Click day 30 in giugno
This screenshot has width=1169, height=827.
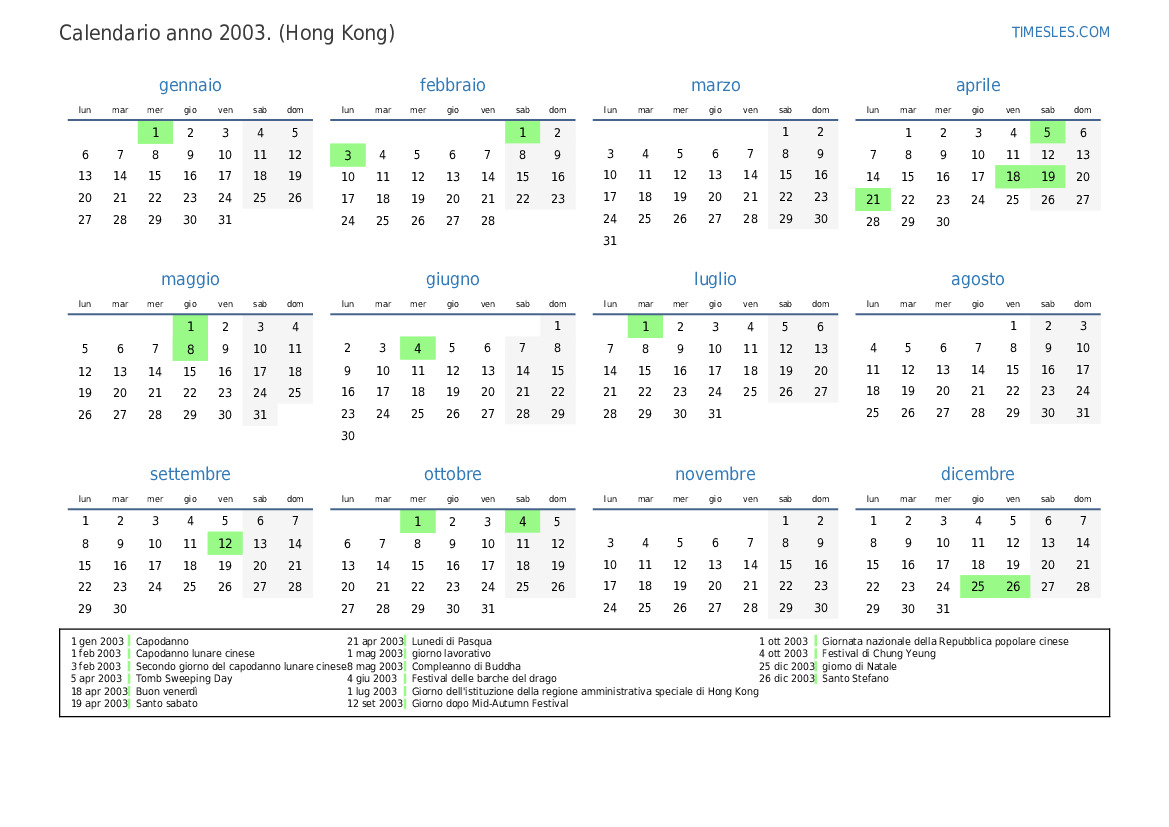[347, 435]
